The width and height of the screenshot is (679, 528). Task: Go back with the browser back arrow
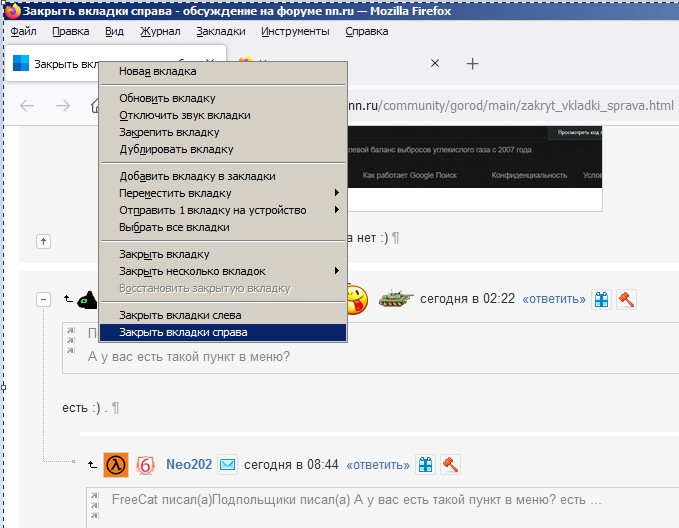tap(27, 105)
